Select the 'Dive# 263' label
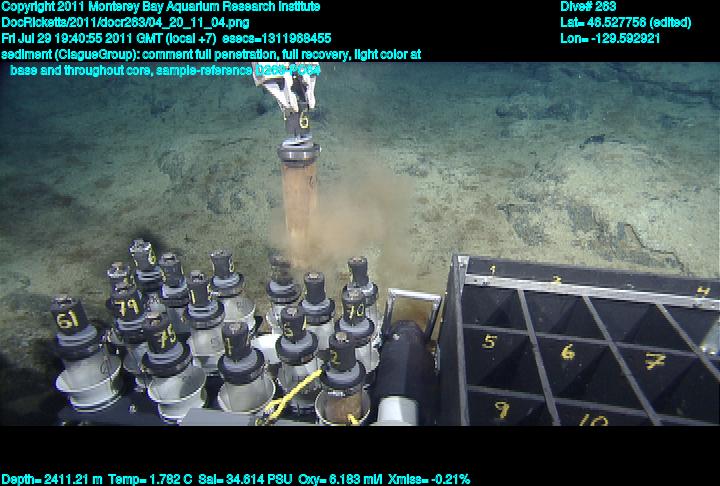The height and width of the screenshot is (486, 720). point(588,7)
